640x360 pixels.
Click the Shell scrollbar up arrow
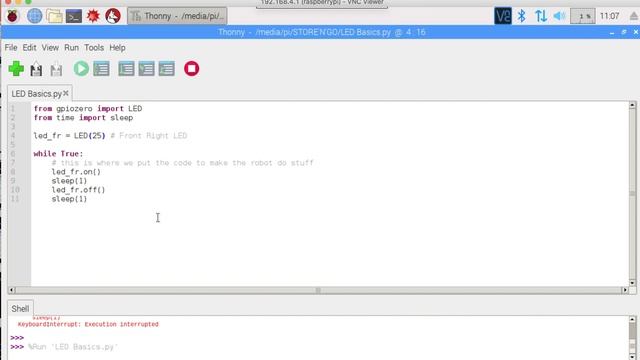pyautogui.click(x=632, y=320)
